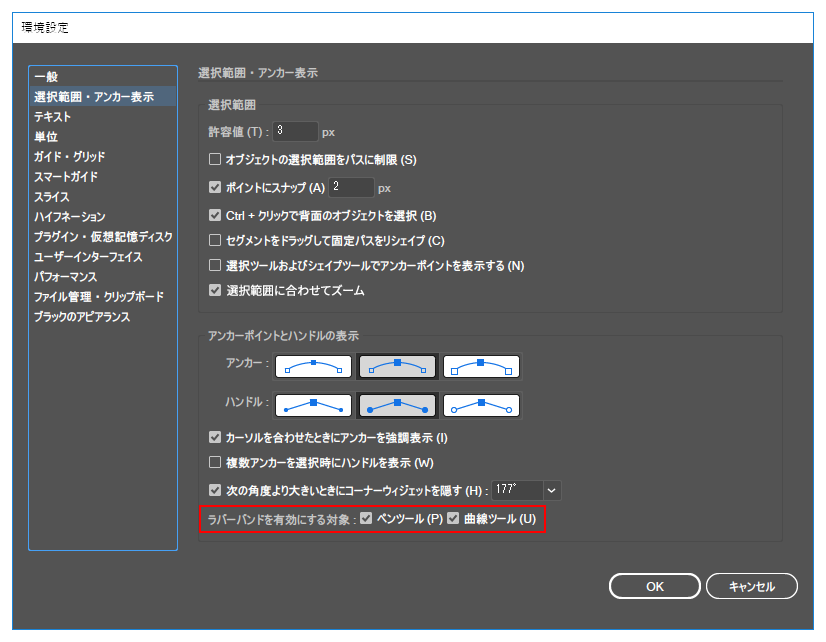Enable 複数アンカーを選択時にハンドルを表示 checkbox
This screenshot has width=826, height=642.
coord(215,463)
